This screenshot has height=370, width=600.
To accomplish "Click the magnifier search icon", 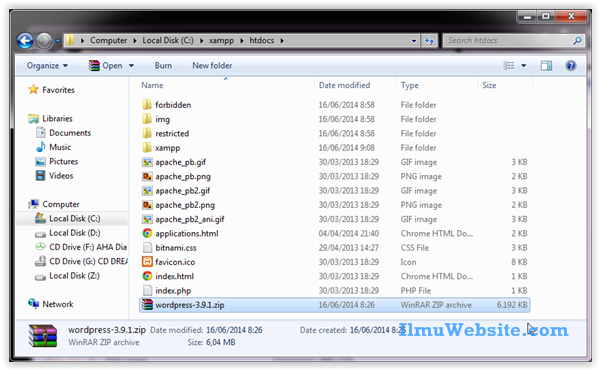I will (x=577, y=40).
